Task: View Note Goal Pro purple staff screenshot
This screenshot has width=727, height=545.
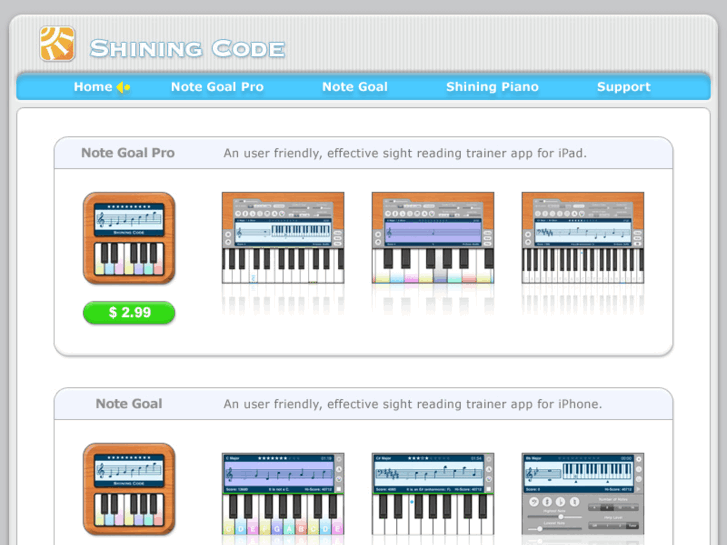Action: tap(433, 237)
